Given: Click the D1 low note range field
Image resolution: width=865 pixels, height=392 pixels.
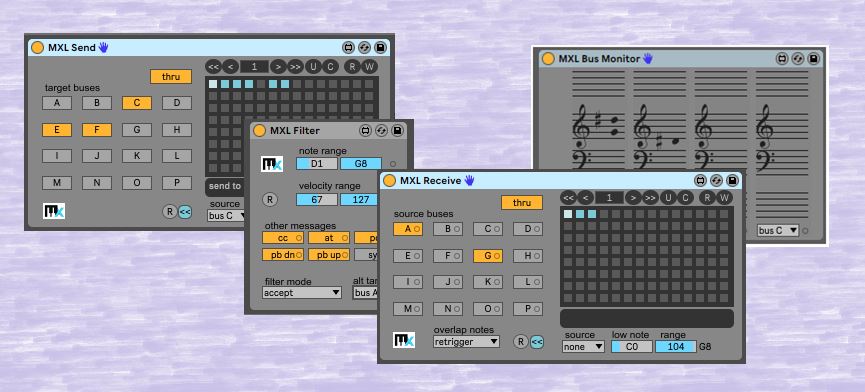Looking at the screenshot, I should pos(317,163).
